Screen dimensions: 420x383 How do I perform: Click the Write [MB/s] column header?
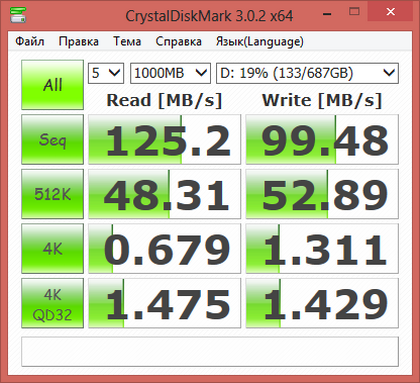point(322,100)
